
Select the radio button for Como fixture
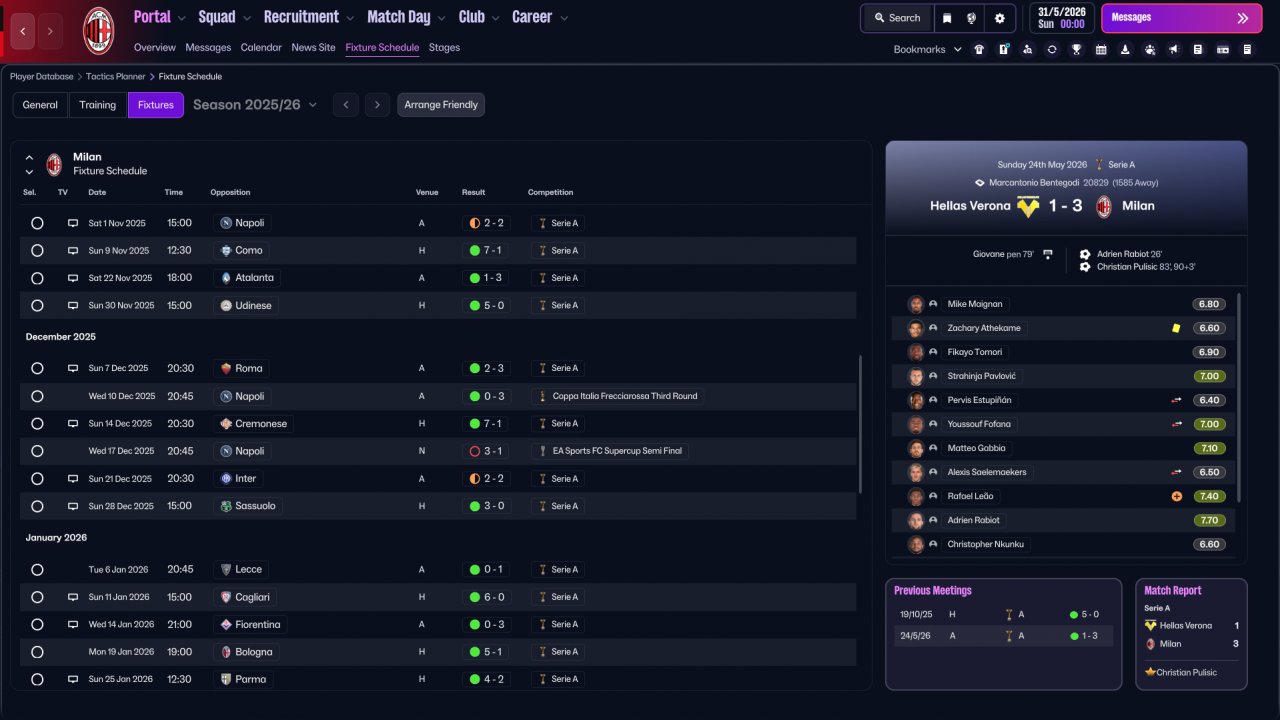(x=37, y=250)
